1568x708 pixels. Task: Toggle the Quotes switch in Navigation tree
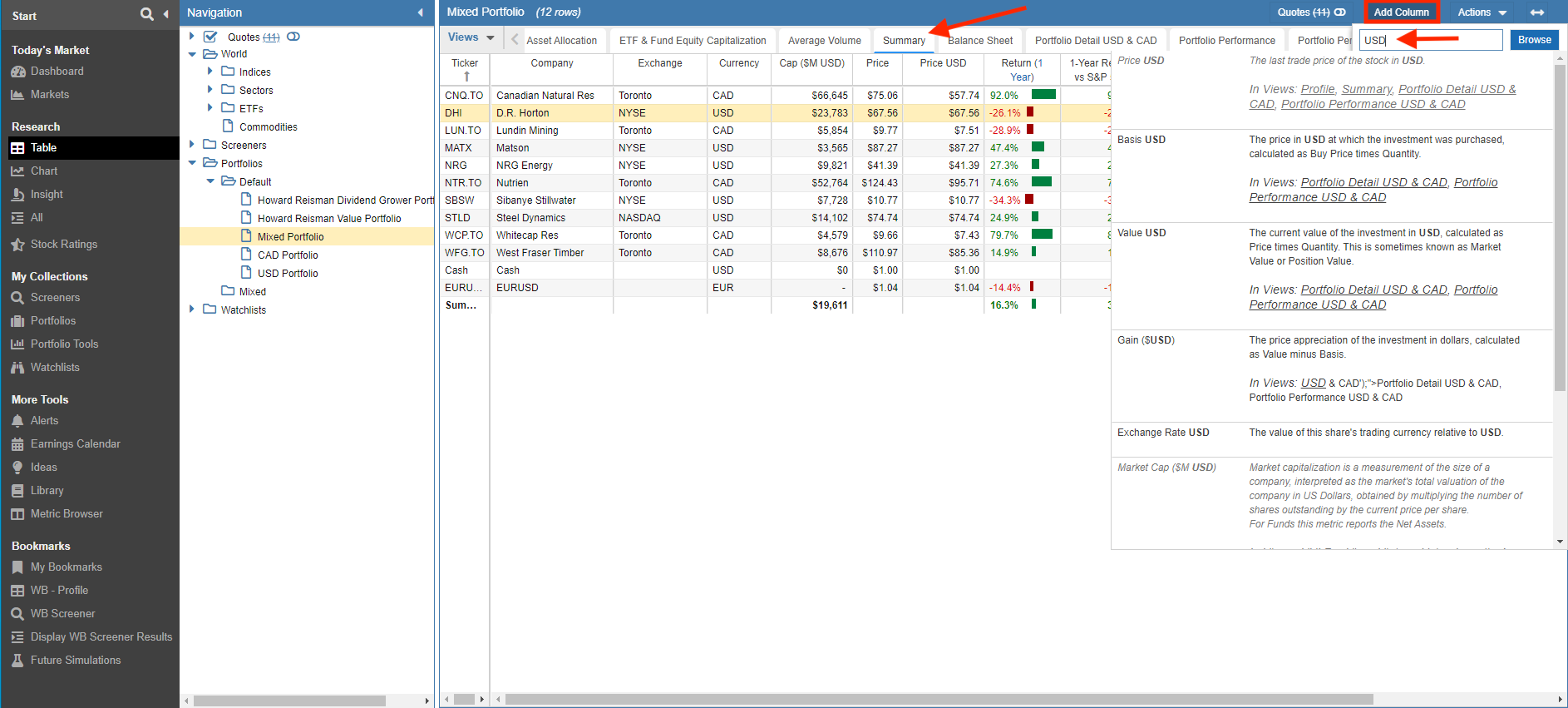click(293, 37)
